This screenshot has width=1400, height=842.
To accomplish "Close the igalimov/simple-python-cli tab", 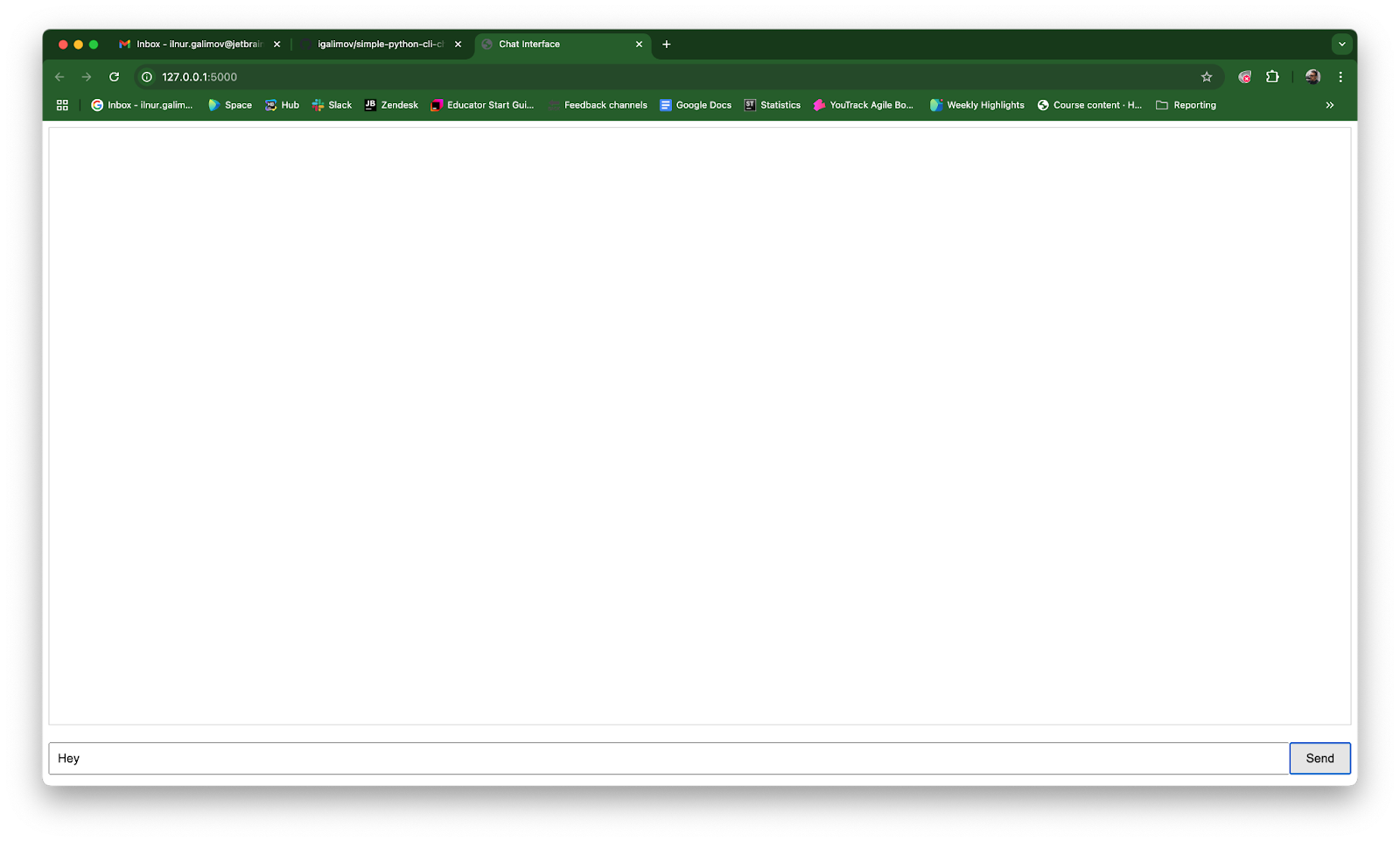I will pyautogui.click(x=458, y=44).
